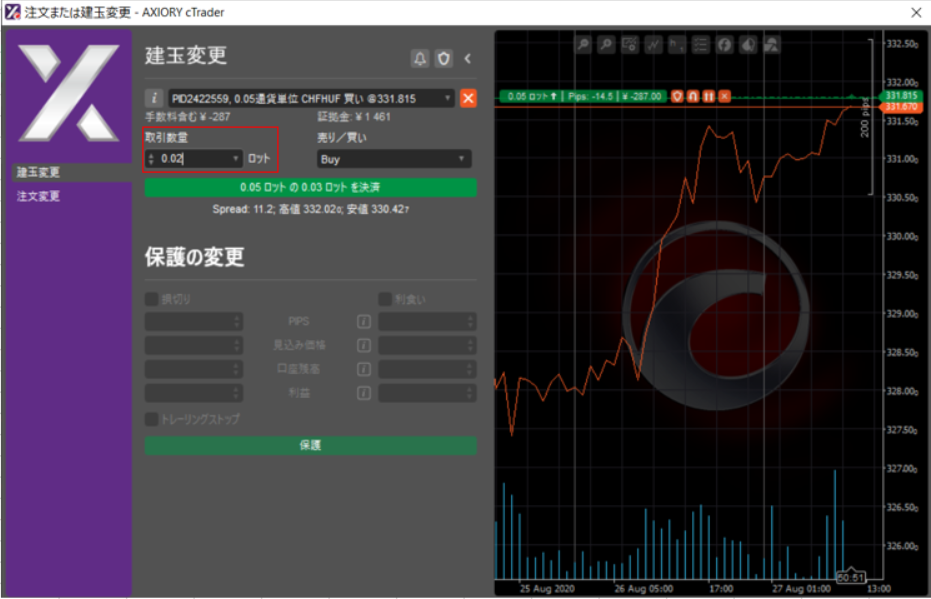The width and height of the screenshot is (931, 599).
Task: Click the shield protection icon near title
Action: click(x=444, y=58)
